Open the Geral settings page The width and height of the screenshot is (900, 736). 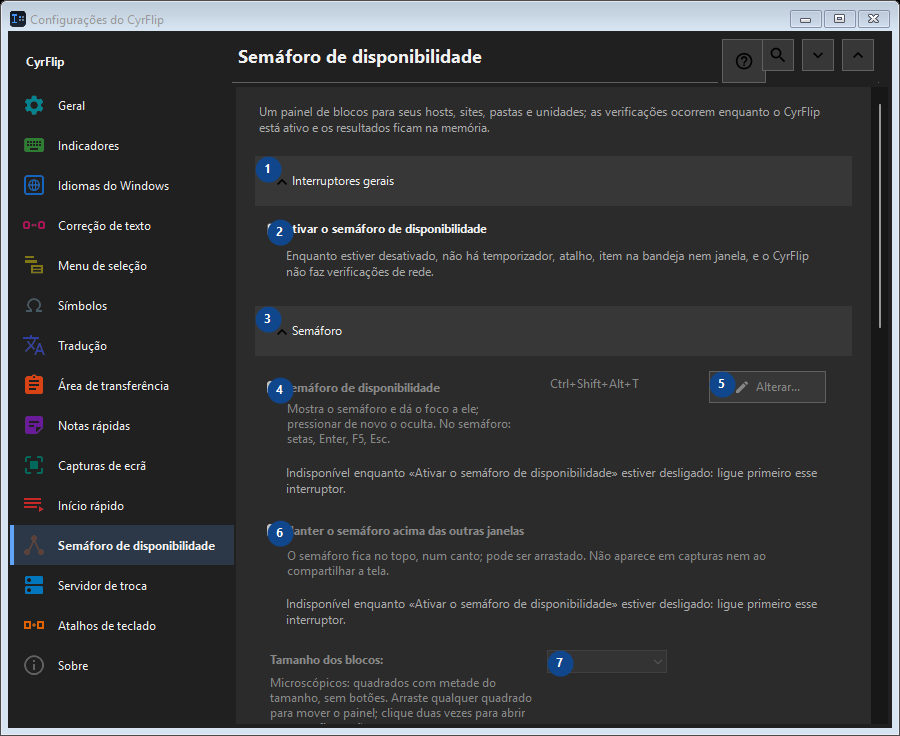[122, 106]
